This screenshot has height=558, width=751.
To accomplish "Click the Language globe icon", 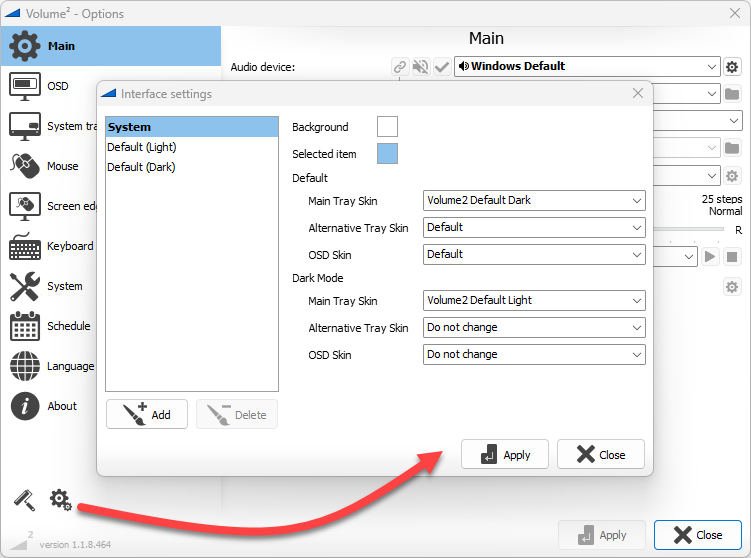I will (24, 366).
